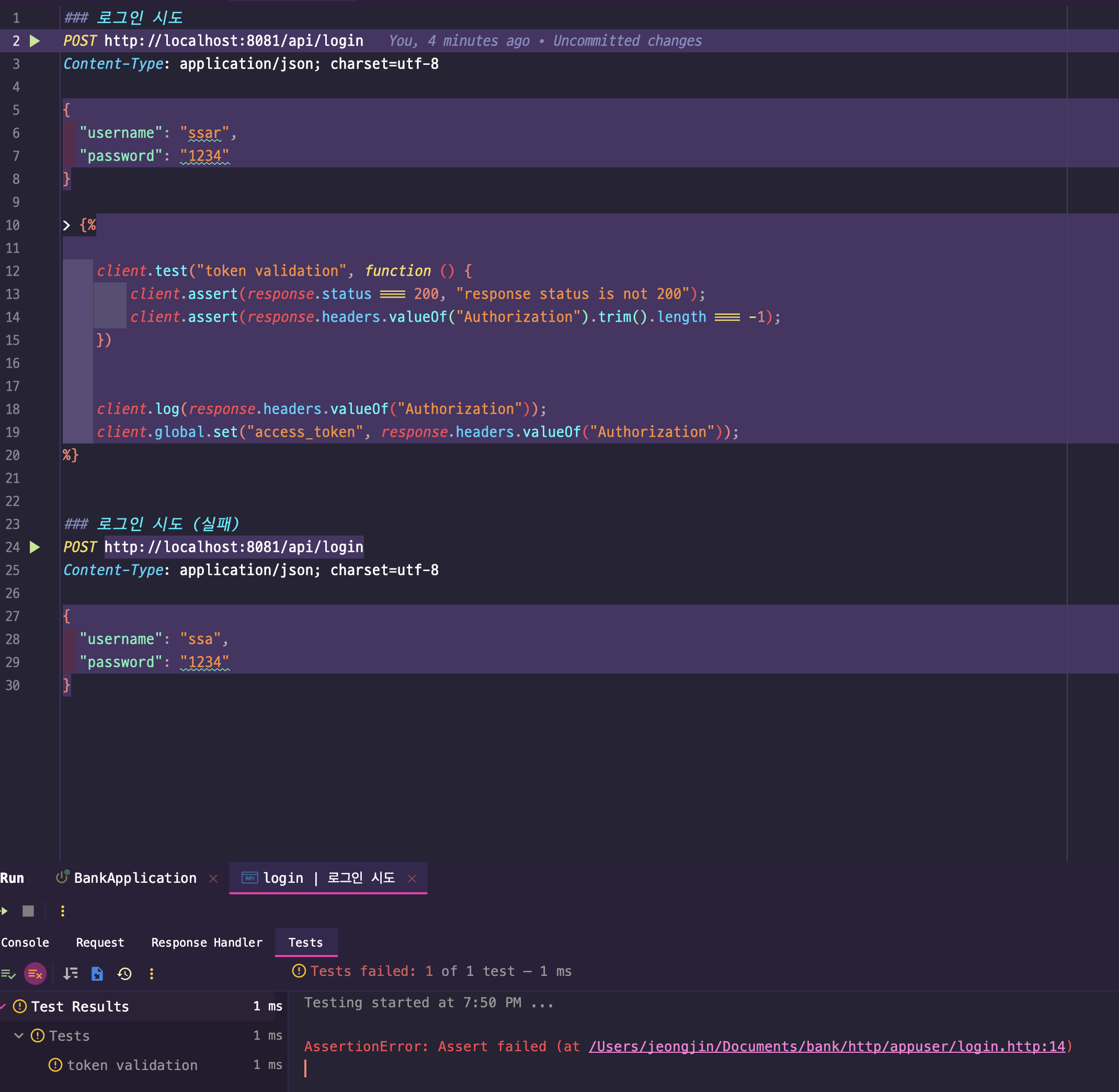This screenshot has height=1092, width=1119.
Task: Click the "response status is not 200" string
Action: click(573, 293)
